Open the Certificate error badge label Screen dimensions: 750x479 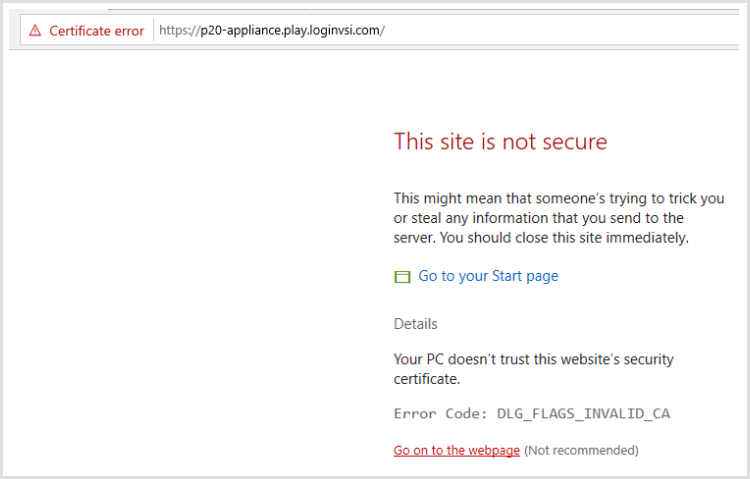coord(96,31)
